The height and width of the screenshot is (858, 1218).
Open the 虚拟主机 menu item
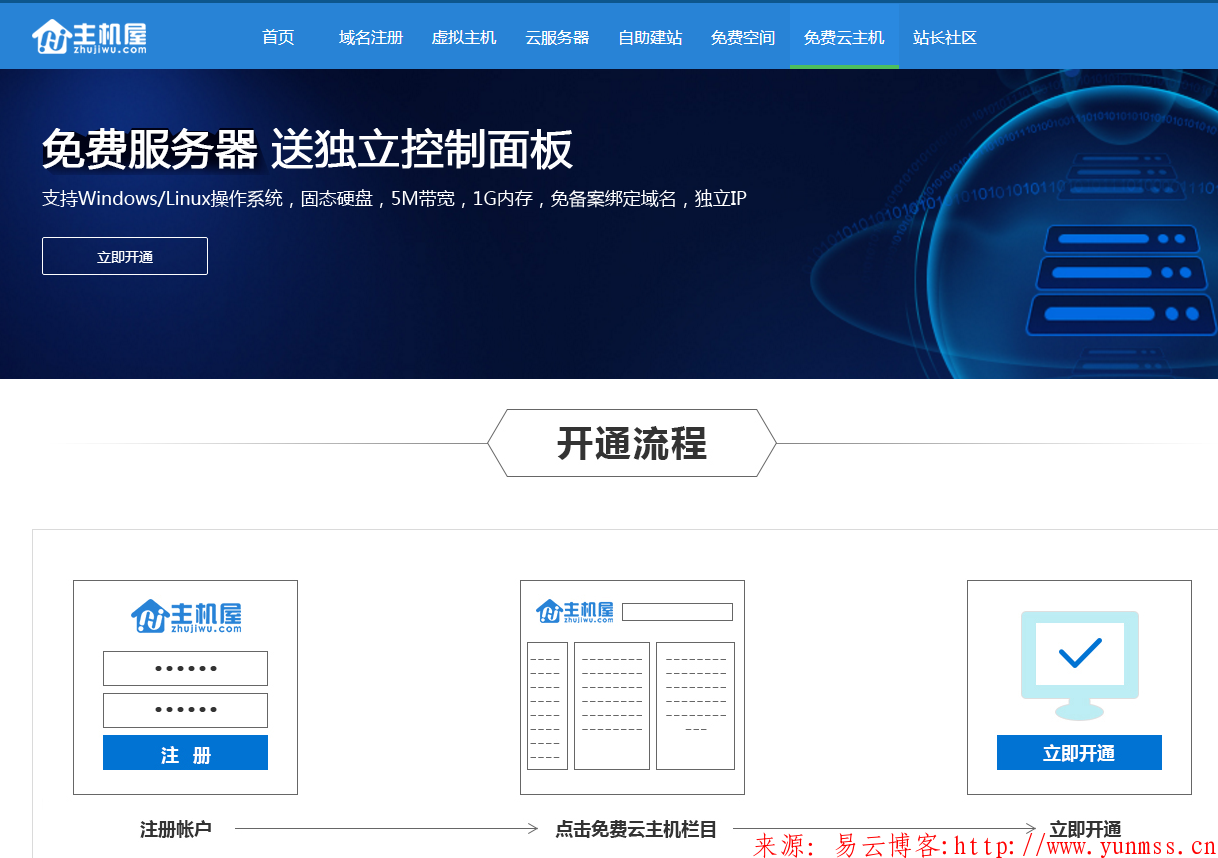click(x=464, y=38)
